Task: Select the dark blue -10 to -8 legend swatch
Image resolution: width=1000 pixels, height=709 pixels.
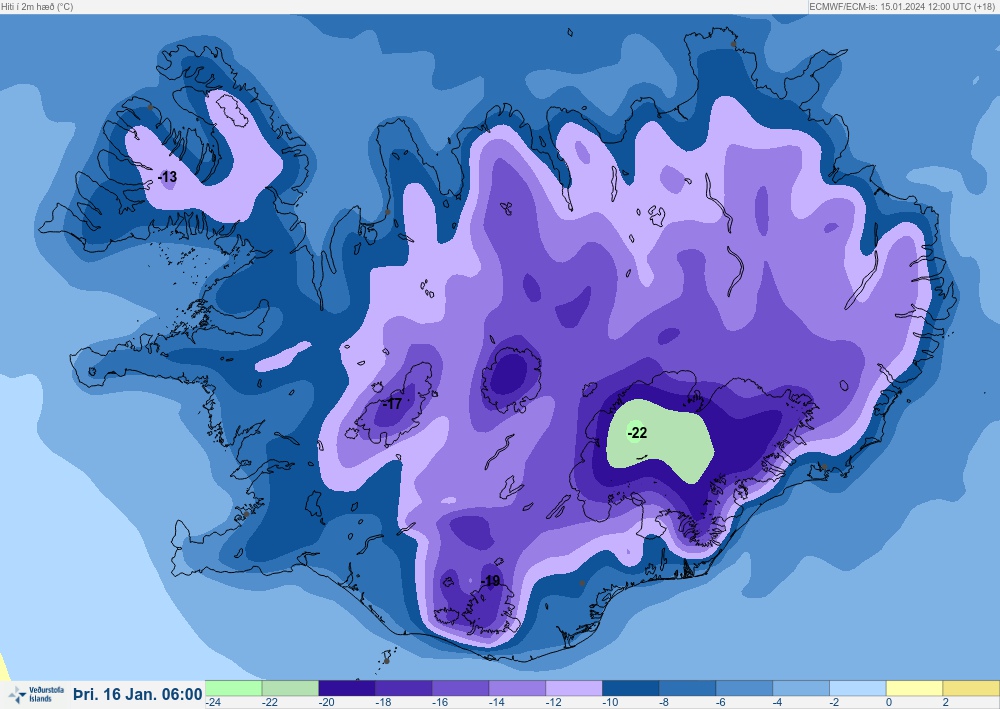Action: 630,688
